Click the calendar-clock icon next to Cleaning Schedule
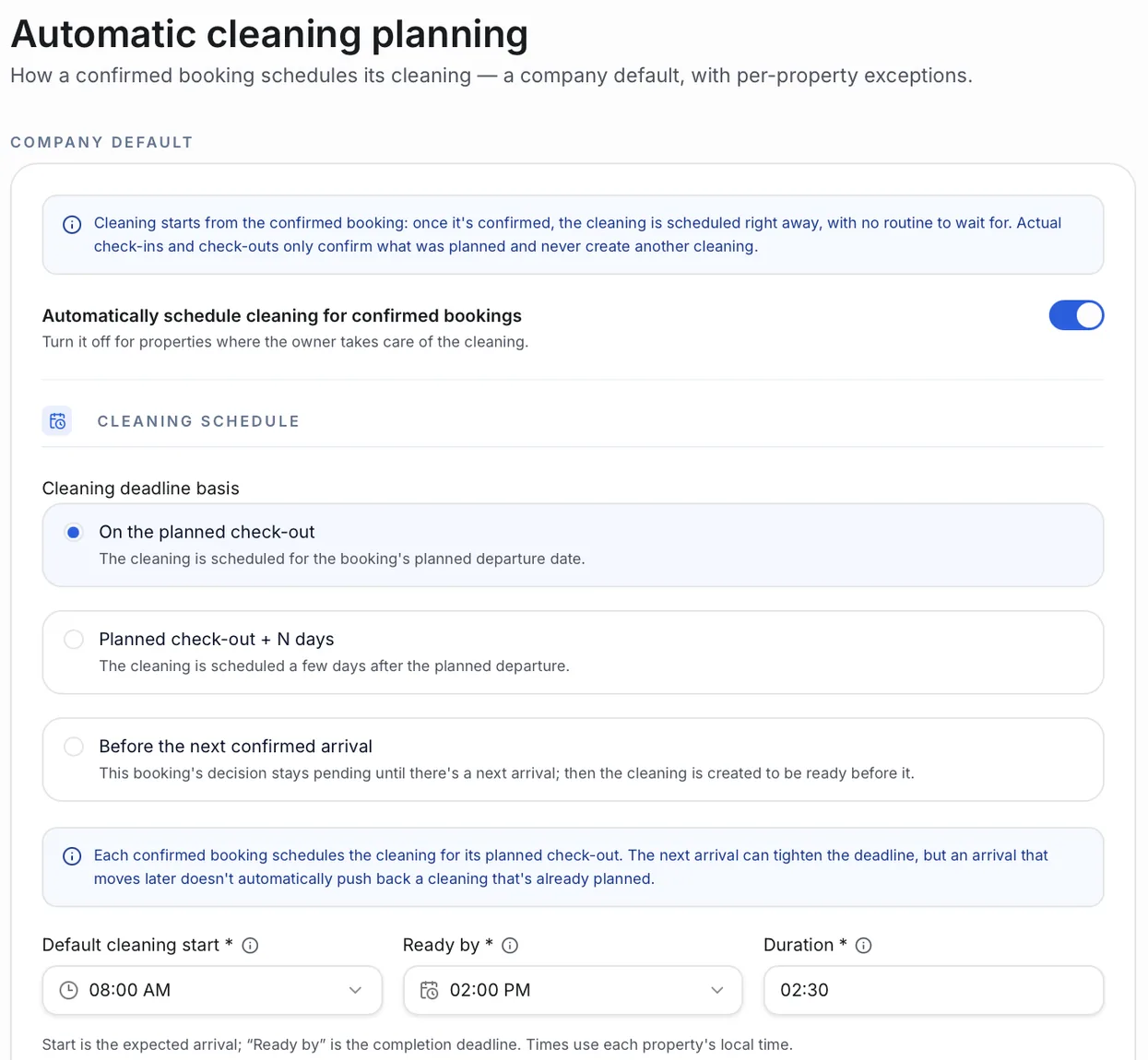This screenshot has width=1148, height=1060. pyautogui.click(x=57, y=421)
